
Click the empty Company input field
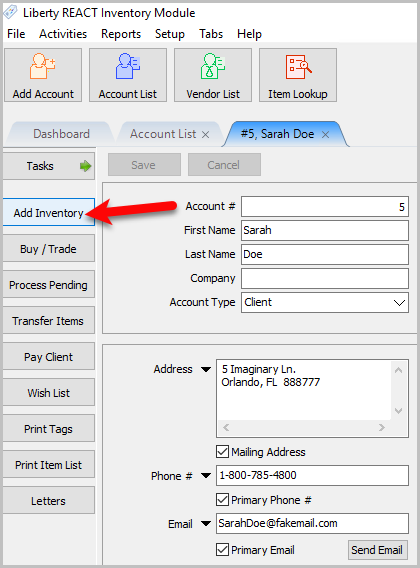(x=325, y=278)
